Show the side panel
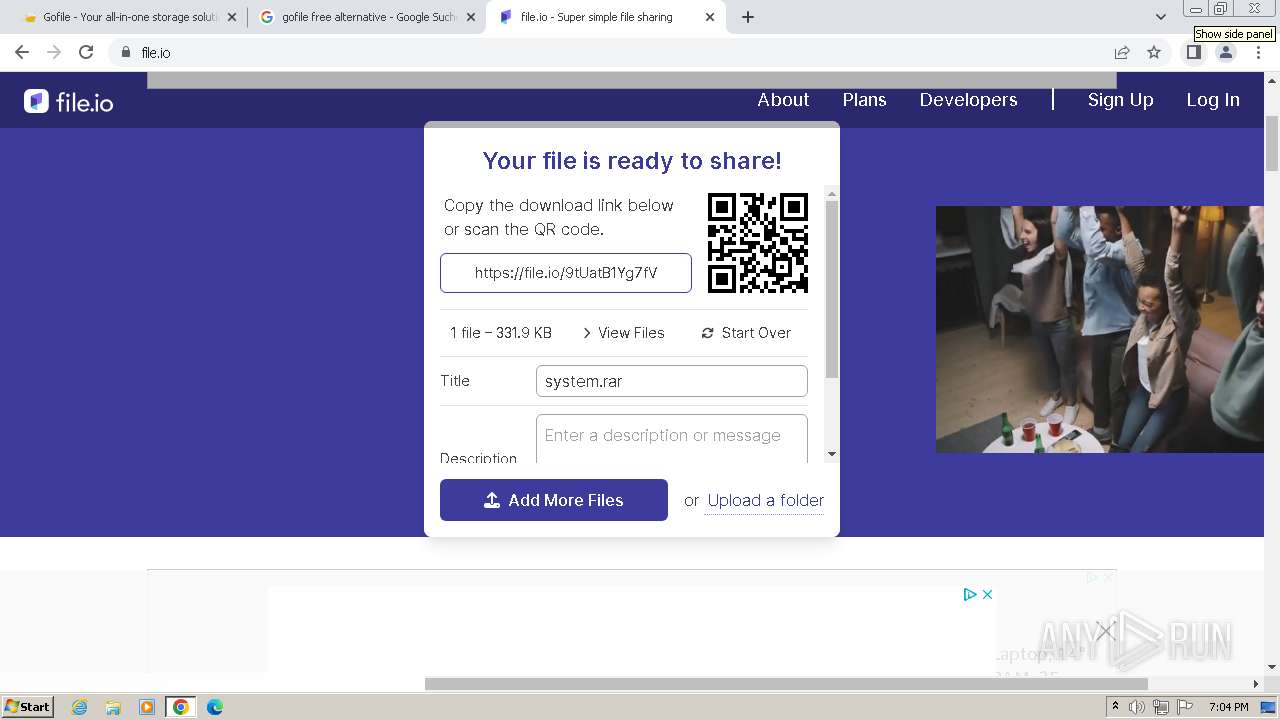This screenshot has height=720, width=1280. [x=1193, y=52]
